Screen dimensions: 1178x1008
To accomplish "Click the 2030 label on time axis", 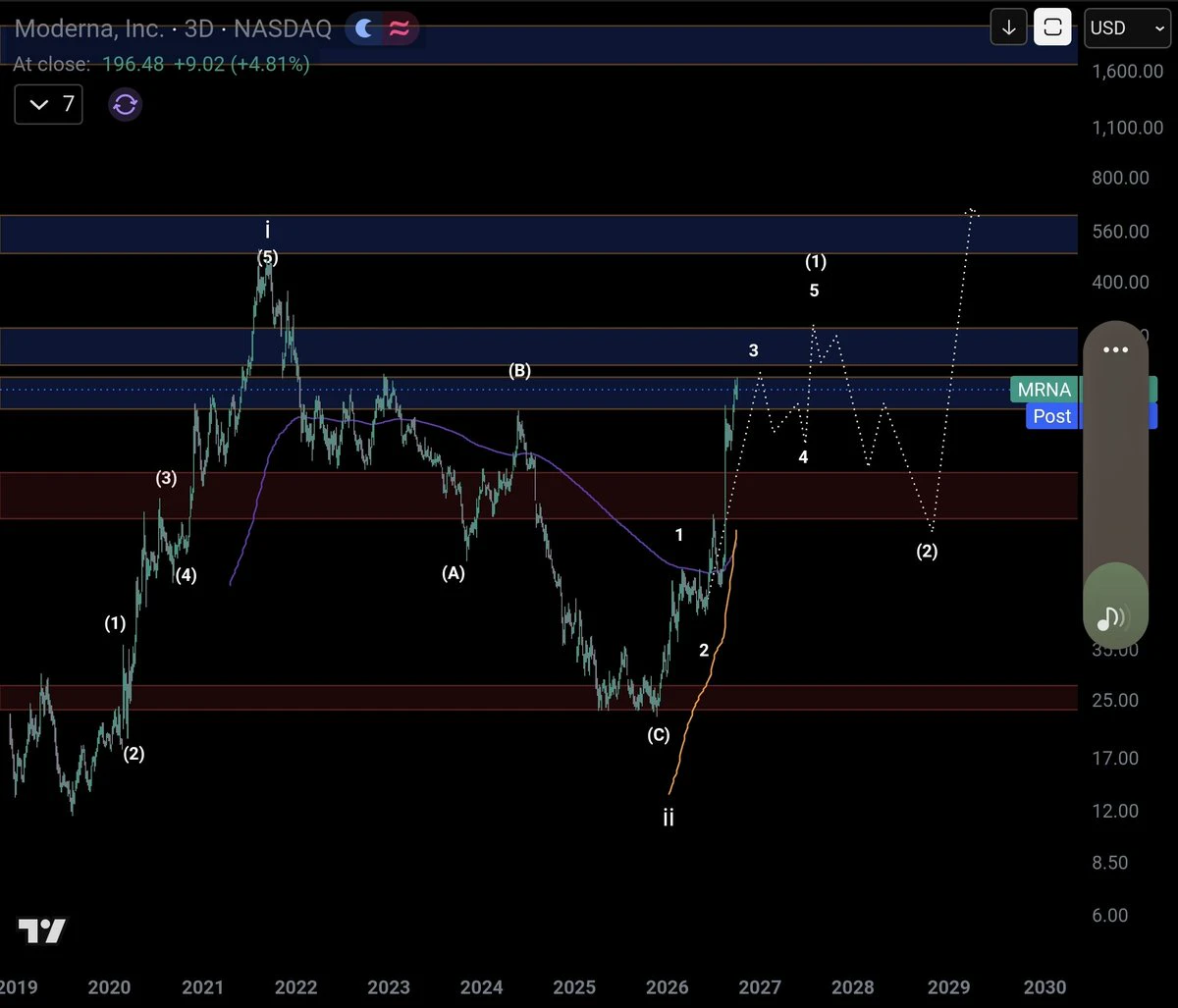I will coord(1044,986).
